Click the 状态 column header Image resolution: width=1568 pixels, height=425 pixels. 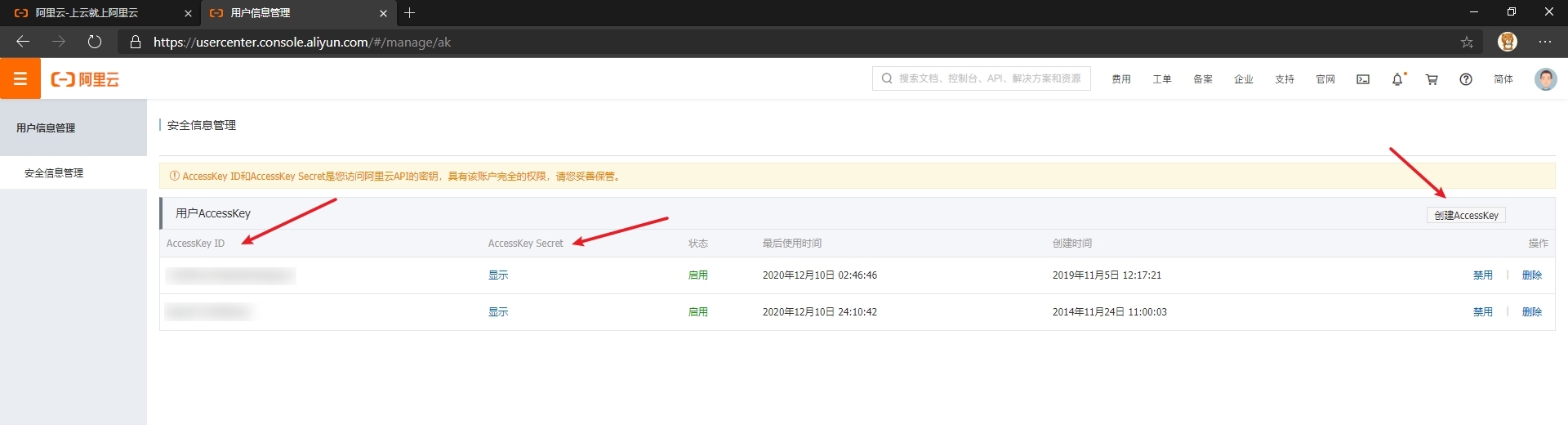click(698, 244)
